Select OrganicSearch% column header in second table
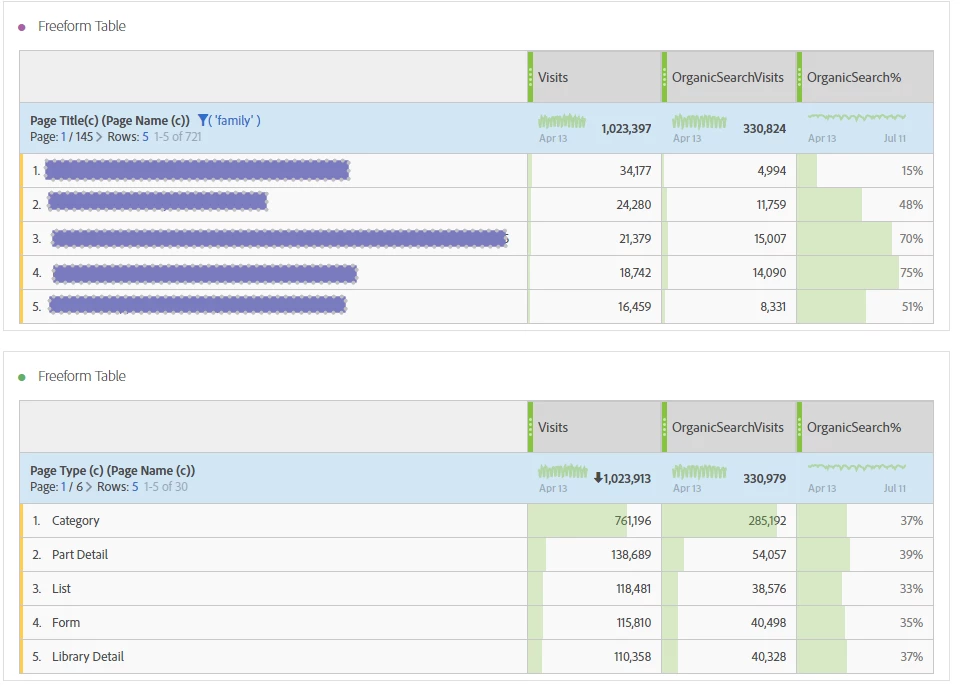The width and height of the screenshot is (962, 692). pos(865,427)
